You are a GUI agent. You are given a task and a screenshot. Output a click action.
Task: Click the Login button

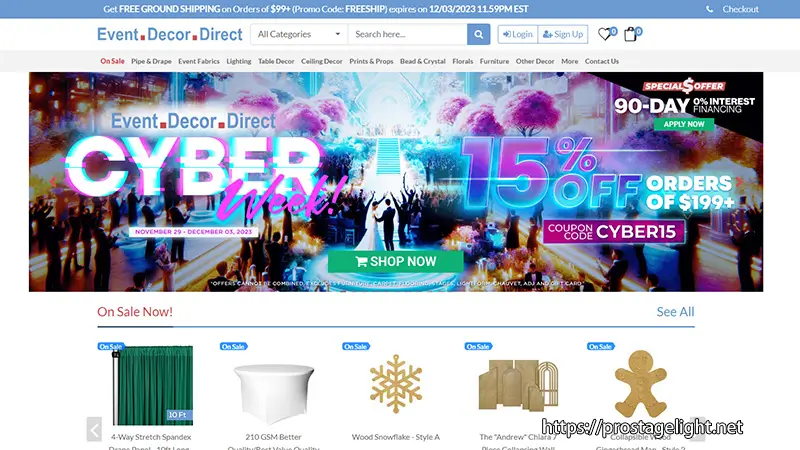[x=517, y=34]
